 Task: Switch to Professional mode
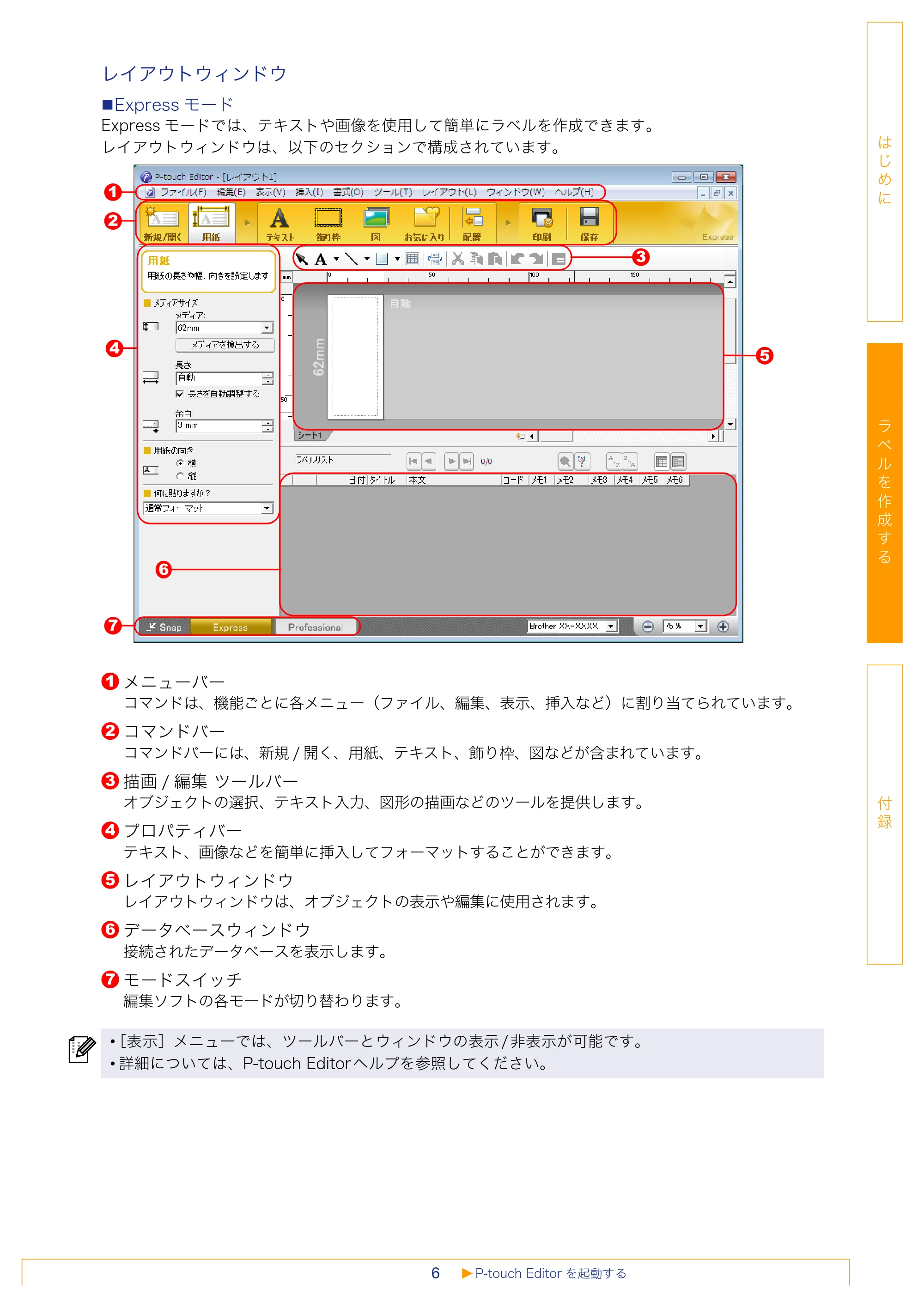315,627
